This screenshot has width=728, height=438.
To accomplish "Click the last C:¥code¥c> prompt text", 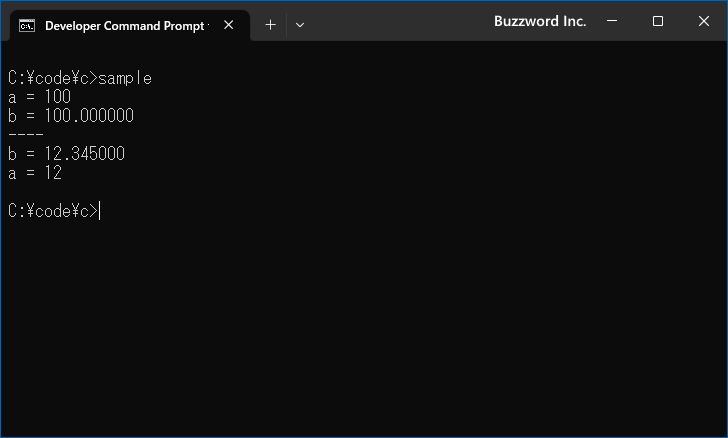I will click(52, 211).
